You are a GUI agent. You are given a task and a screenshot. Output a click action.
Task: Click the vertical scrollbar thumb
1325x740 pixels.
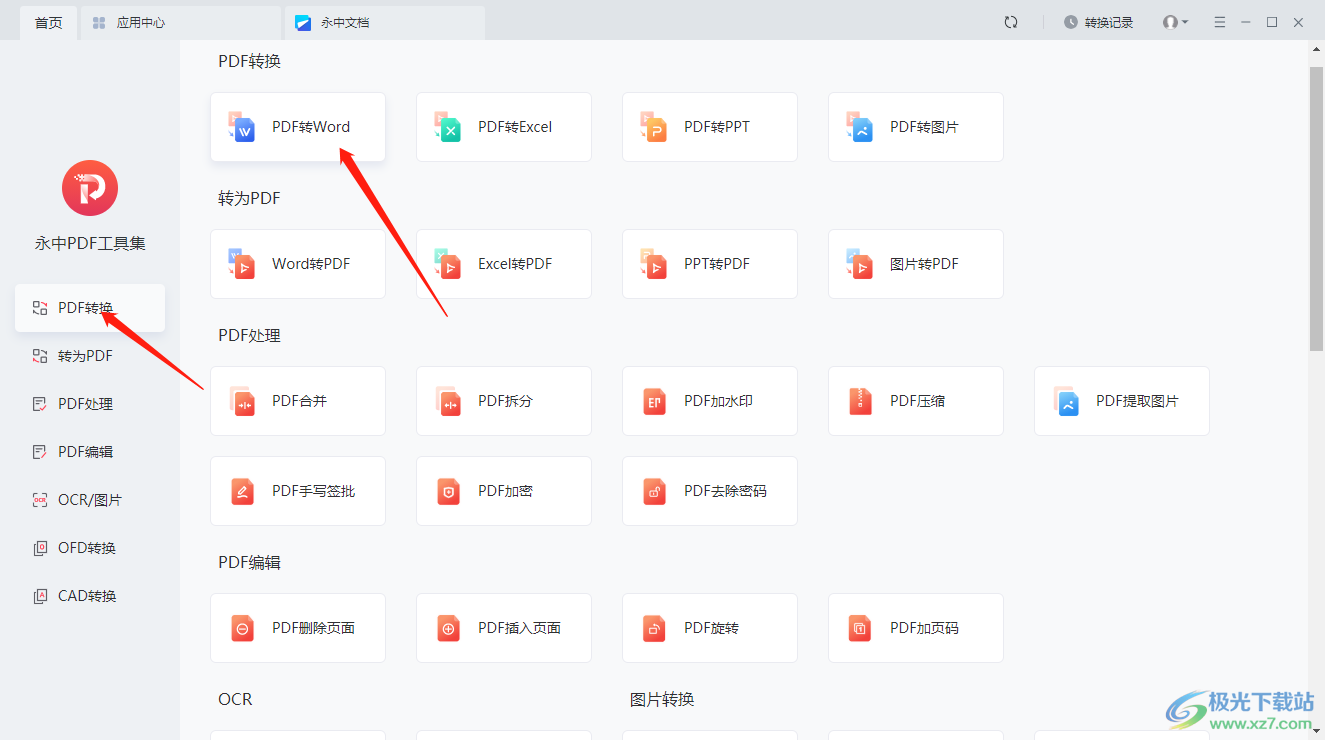click(1316, 208)
